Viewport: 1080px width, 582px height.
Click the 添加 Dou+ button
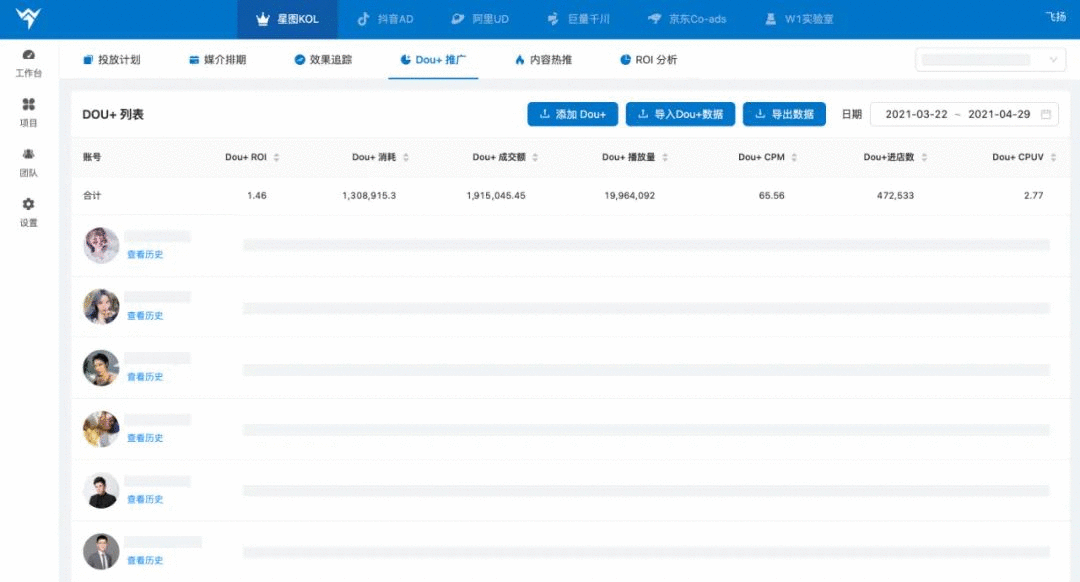(572, 114)
